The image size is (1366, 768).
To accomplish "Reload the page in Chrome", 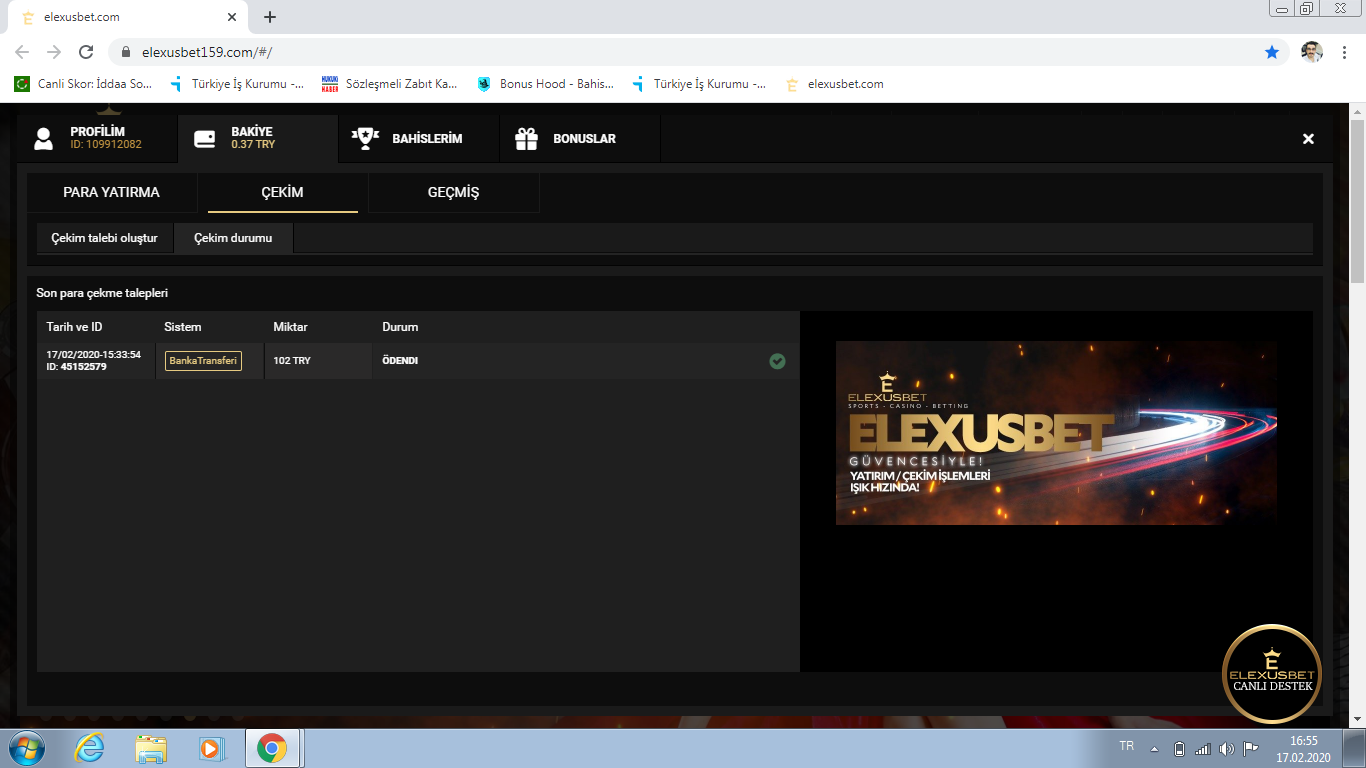I will point(86,52).
